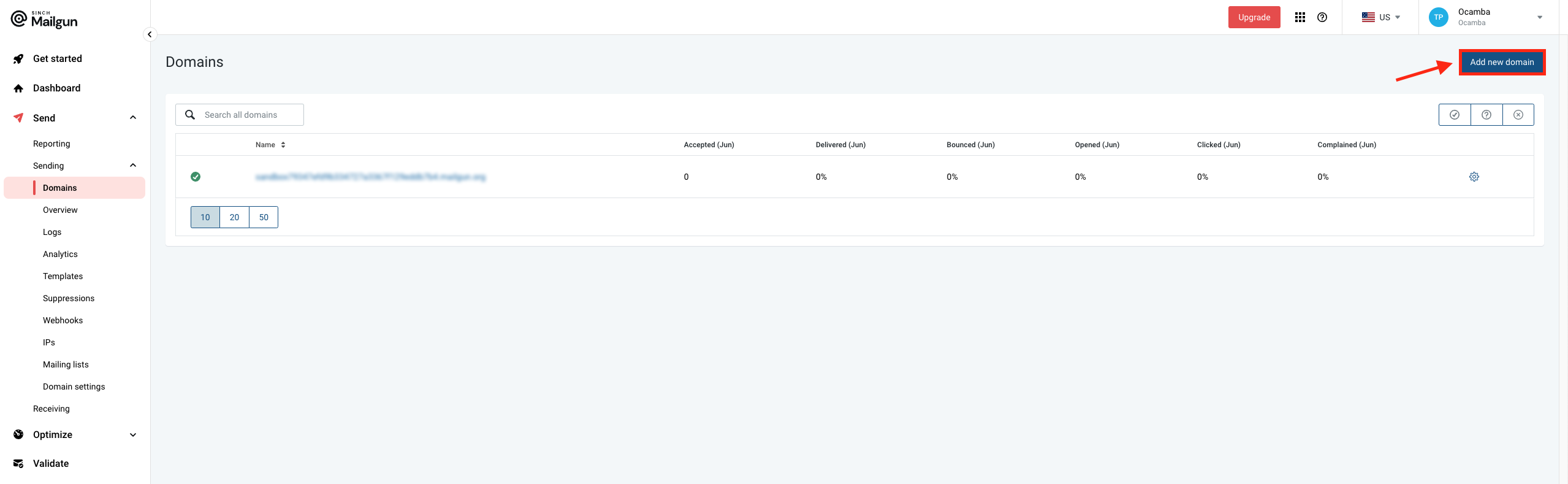This screenshot has width=1568, height=484.
Task: Click the Bounced (Jun) column header
Action: [970, 145]
